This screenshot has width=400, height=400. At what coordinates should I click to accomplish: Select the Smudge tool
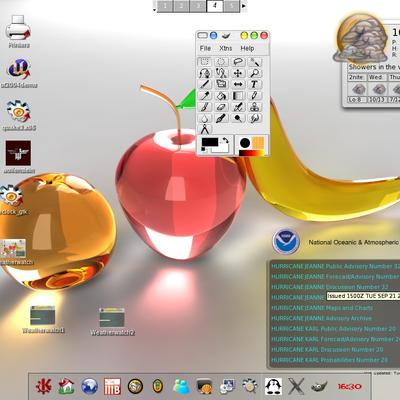point(255,118)
